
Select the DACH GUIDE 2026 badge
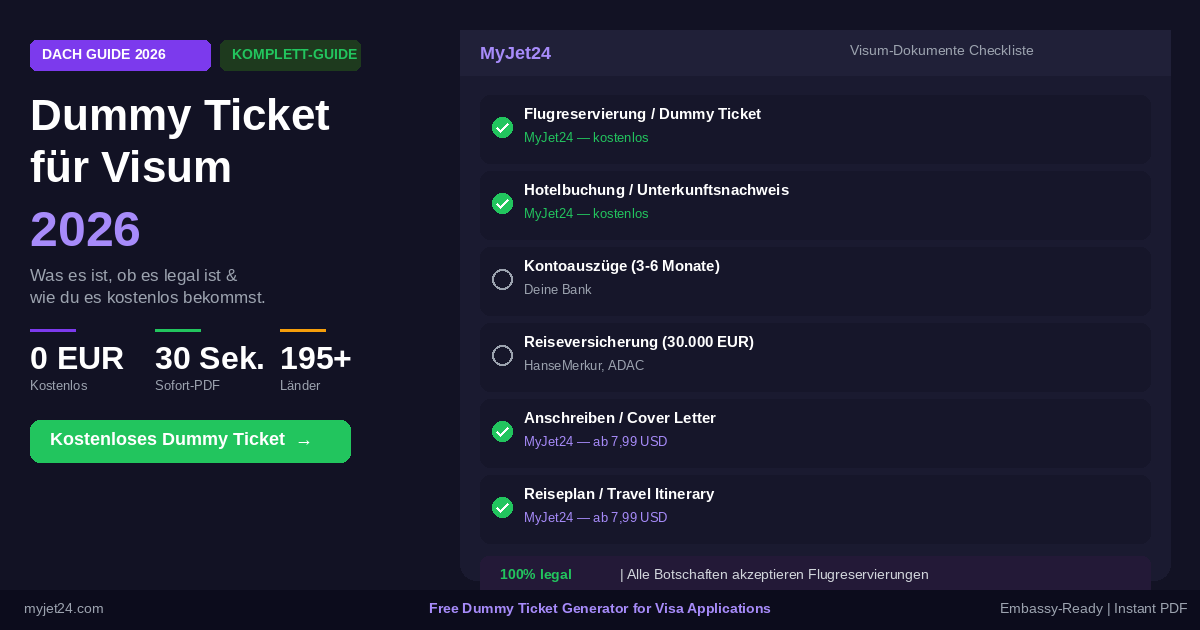click(x=120, y=55)
